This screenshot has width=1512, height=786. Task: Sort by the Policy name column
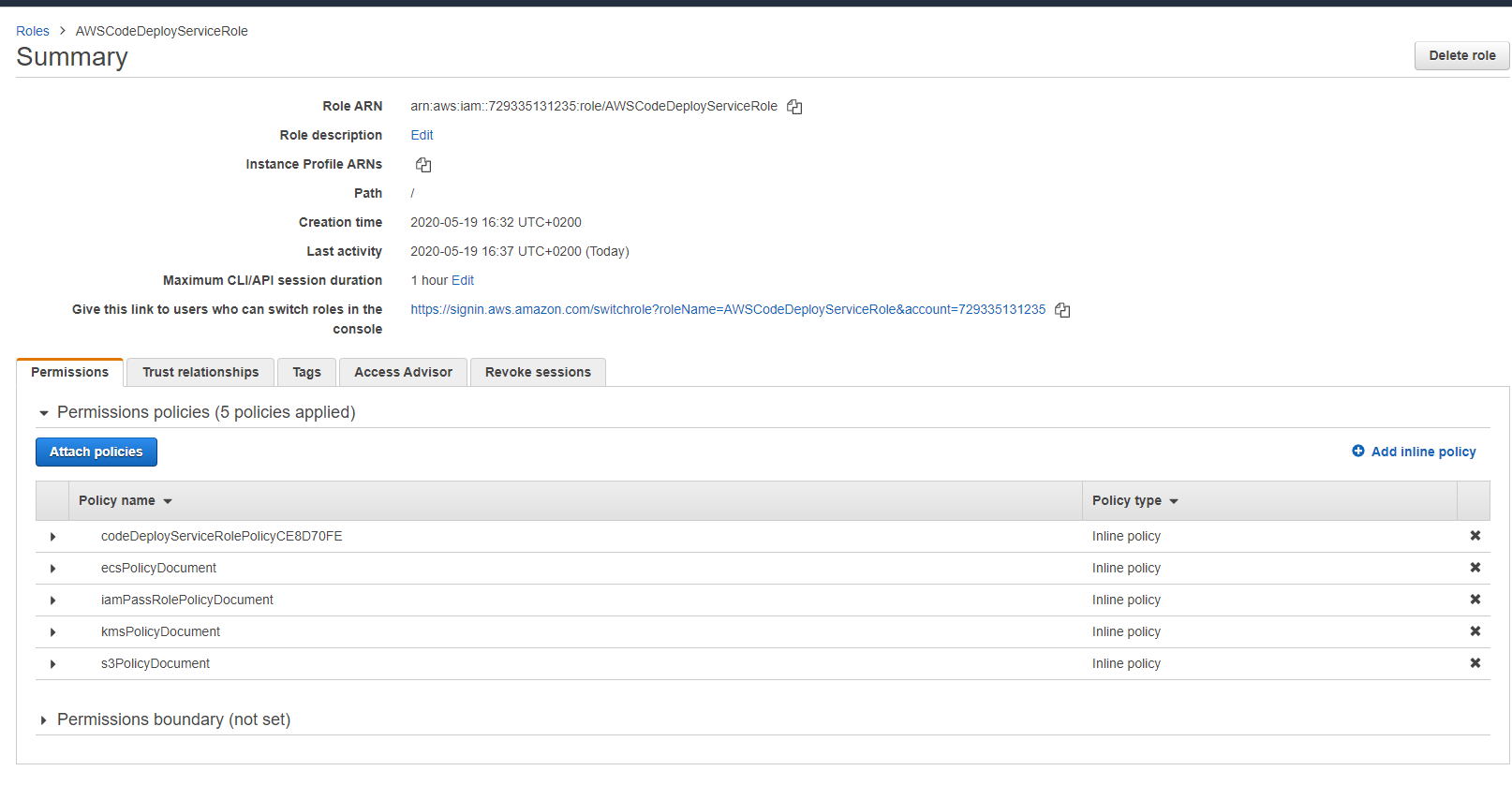[126, 501]
